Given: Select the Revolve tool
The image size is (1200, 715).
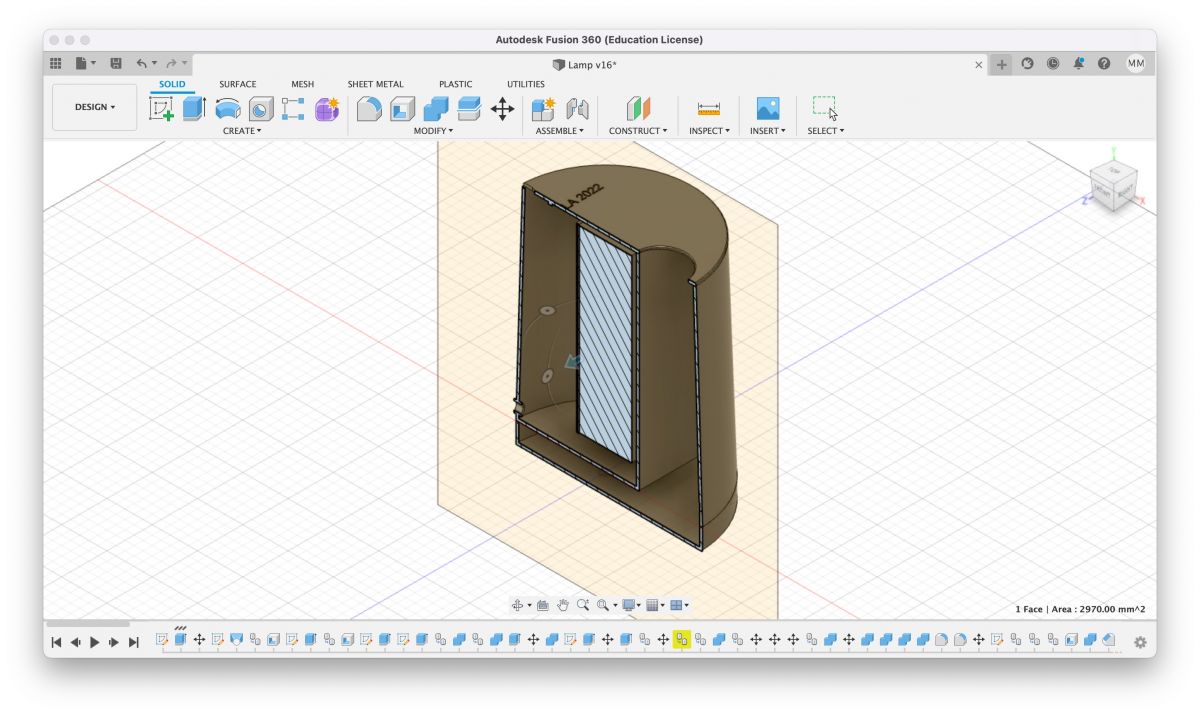Looking at the screenshot, I should 228,109.
